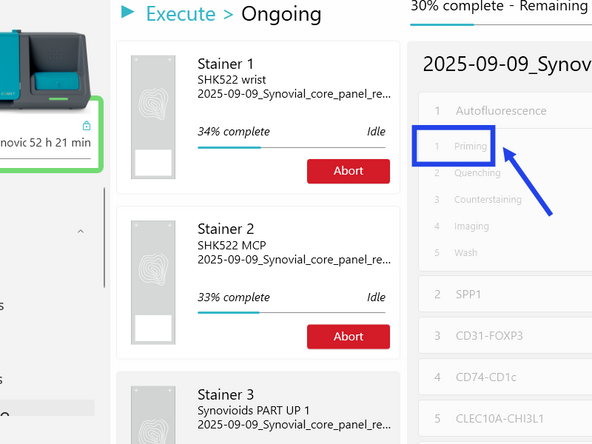
Task: Click the lock icon on instrument card
Action: click(x=86, y=125)
